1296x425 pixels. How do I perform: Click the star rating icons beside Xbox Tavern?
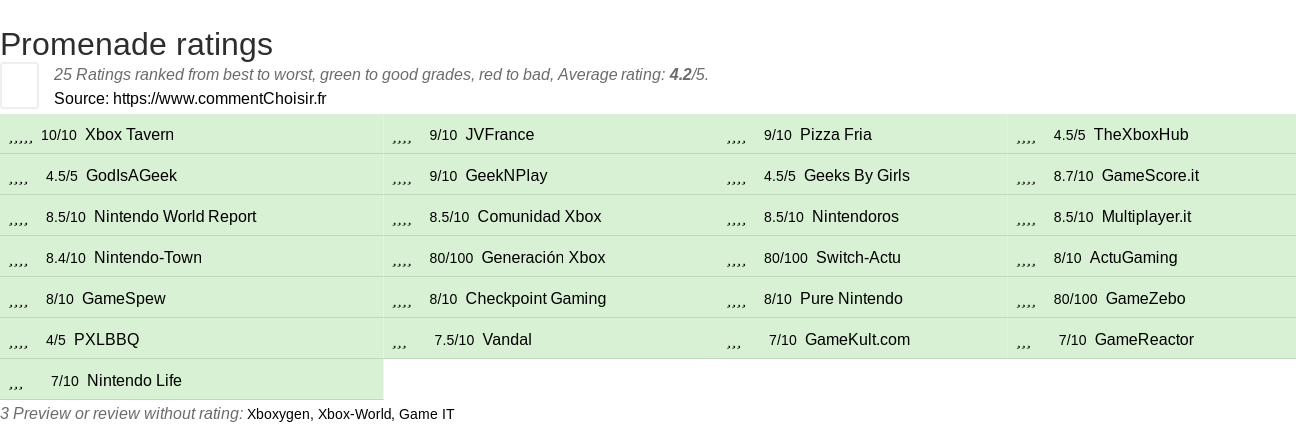tap(21, 136)
